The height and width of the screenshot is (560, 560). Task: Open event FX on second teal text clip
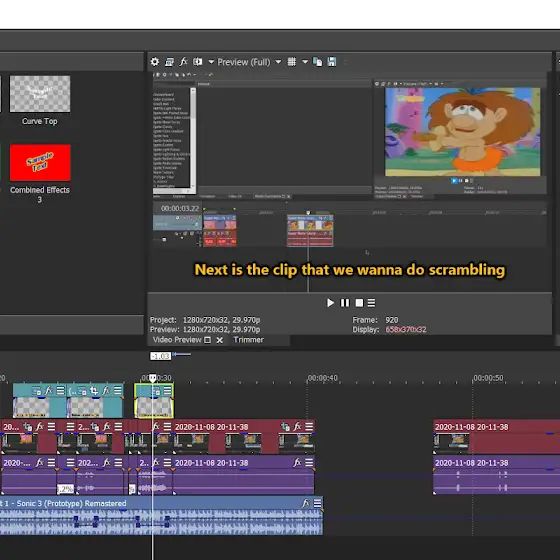tap(106, 390)
